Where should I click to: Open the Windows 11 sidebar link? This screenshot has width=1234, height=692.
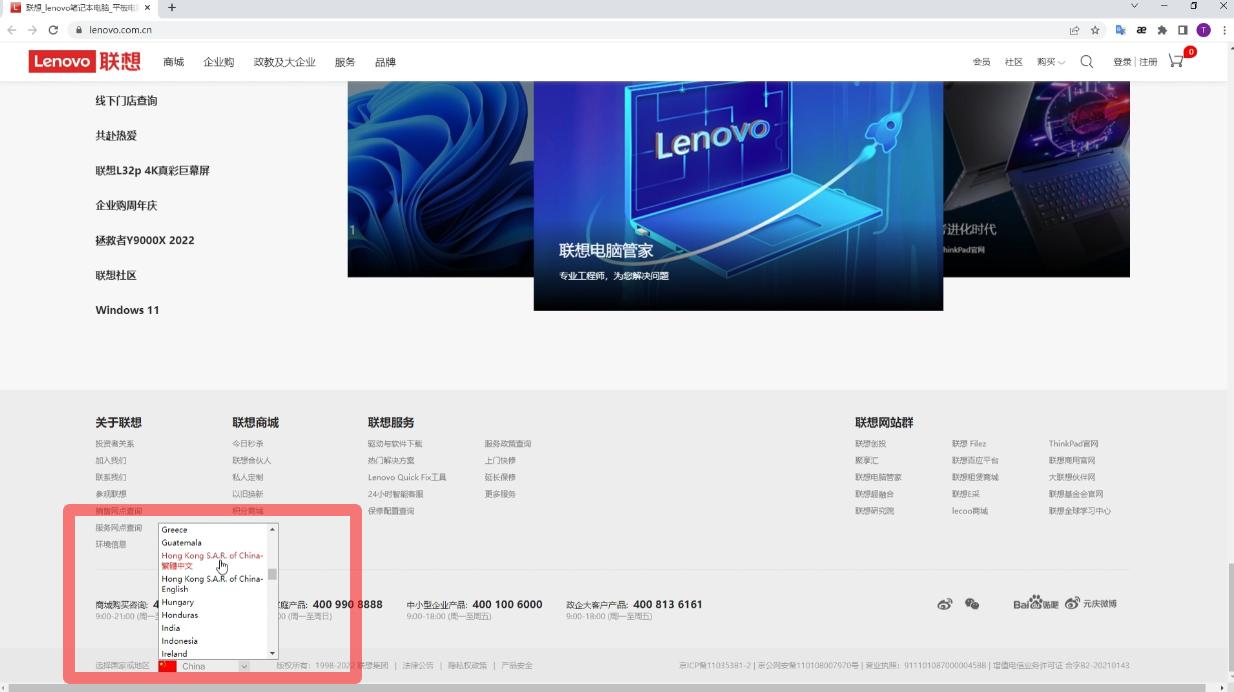pyautogui.click(x=127, y=310)
